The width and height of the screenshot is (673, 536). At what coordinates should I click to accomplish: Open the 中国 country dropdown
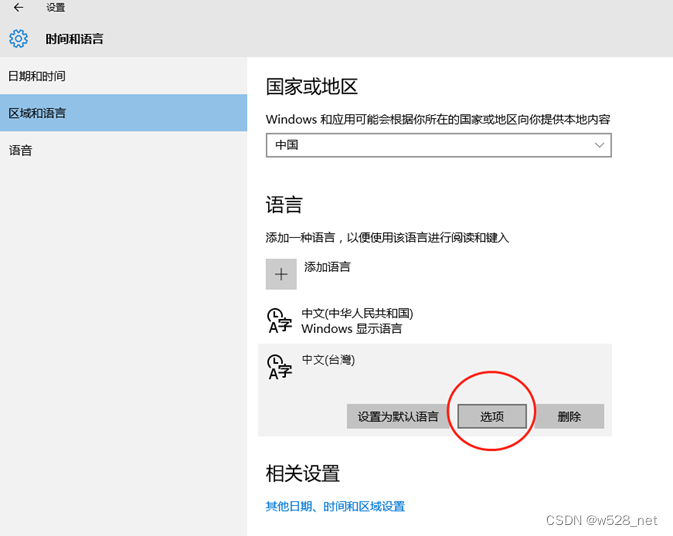point(439,145)
